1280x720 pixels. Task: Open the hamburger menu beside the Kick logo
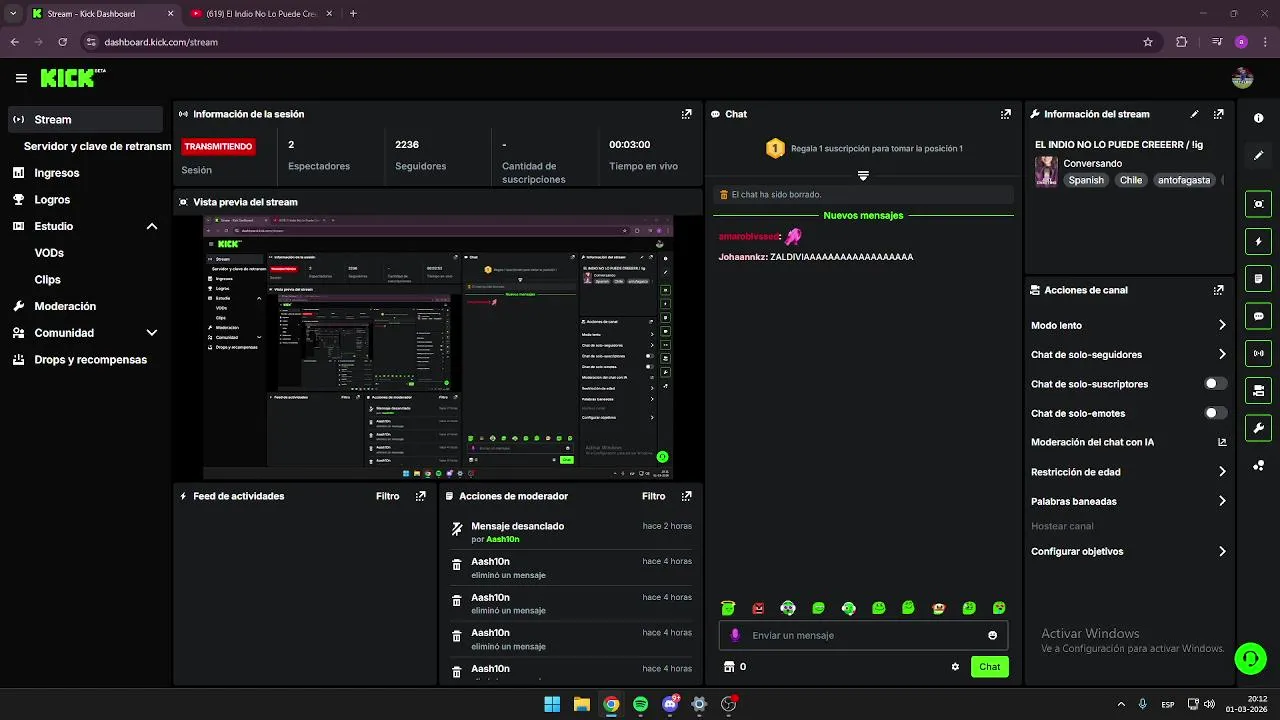(21, 78)
